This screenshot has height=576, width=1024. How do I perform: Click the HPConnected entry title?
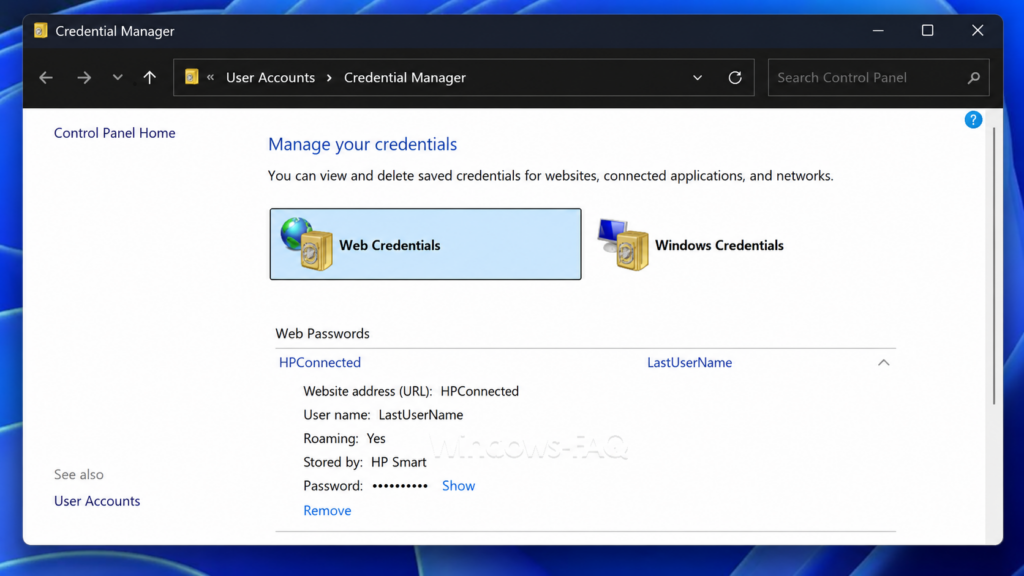[319, 362]
